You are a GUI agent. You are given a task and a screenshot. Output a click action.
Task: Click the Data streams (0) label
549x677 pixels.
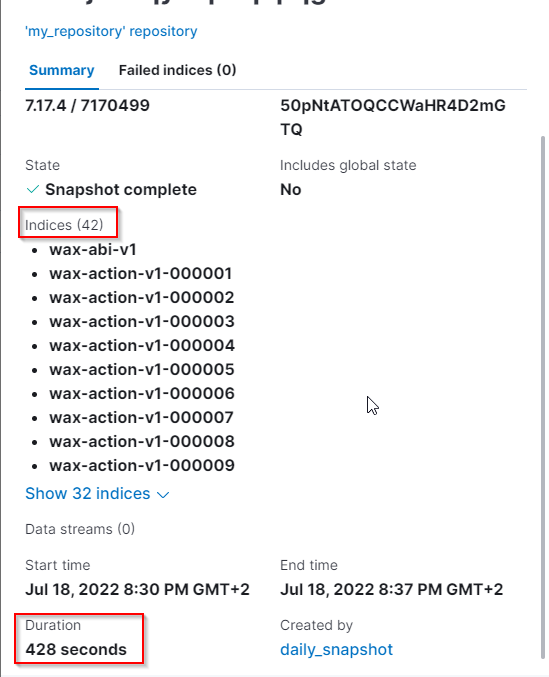80,529
